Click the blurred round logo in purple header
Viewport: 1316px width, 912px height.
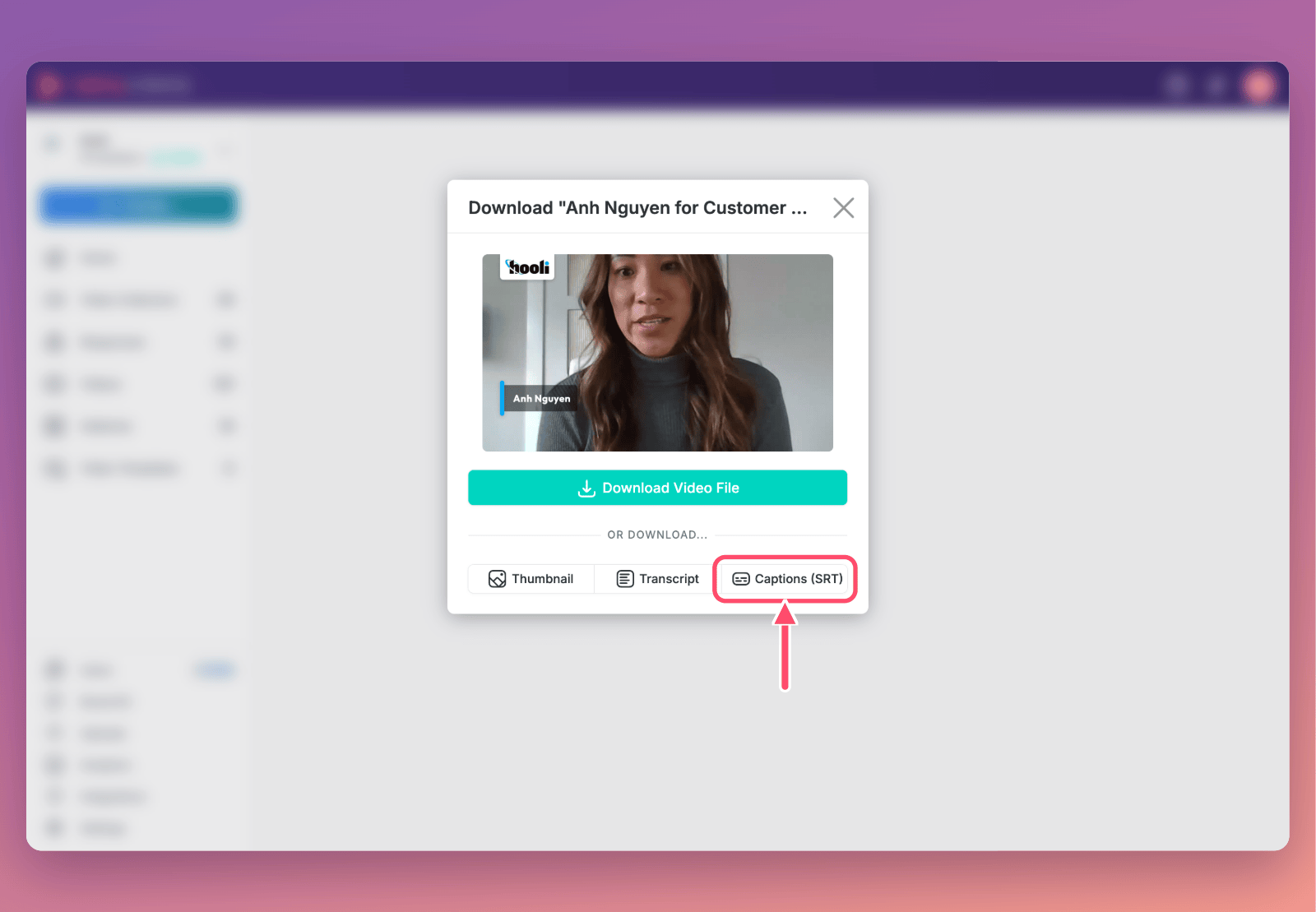(x=49, y=86)
